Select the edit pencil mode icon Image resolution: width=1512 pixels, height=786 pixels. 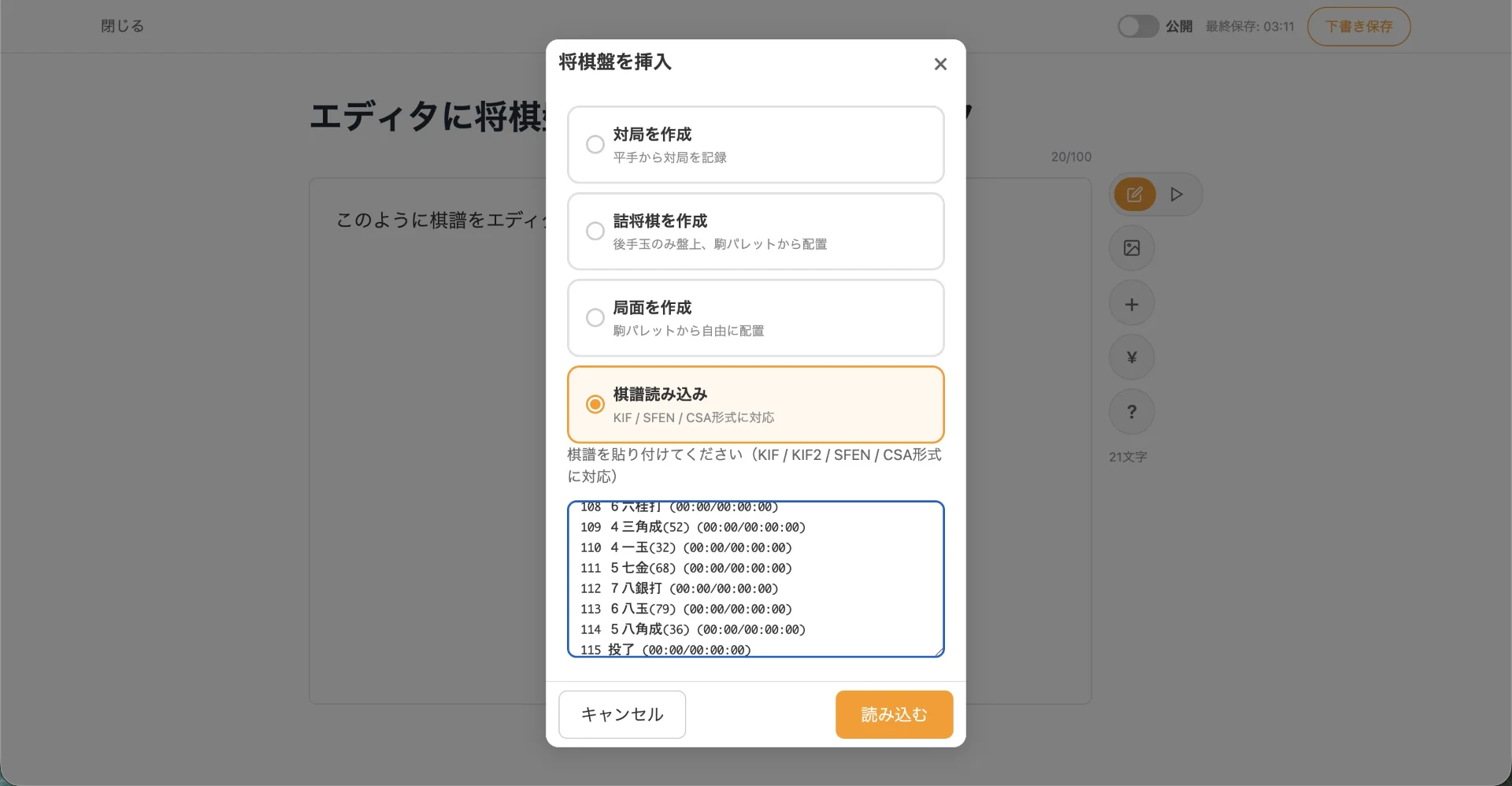(1134, 194)
